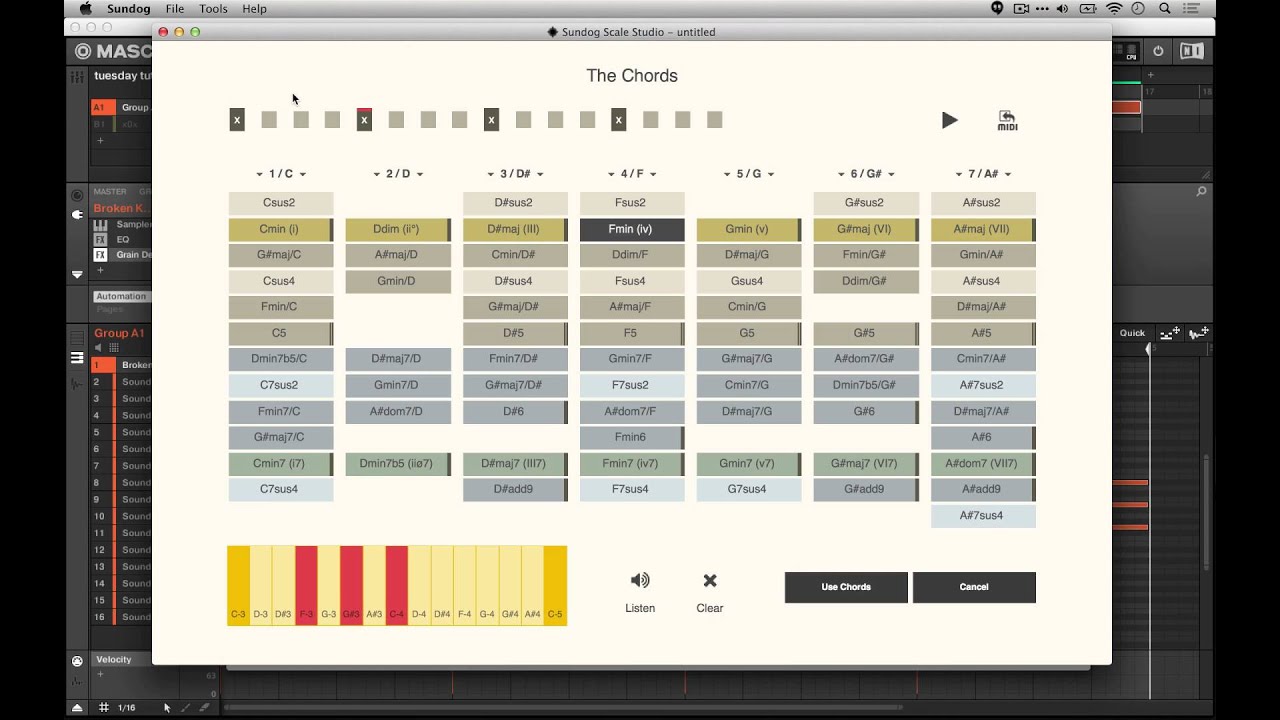
Task: Open the arrow left of 7 / A#
Action: click(x=959, y=174)
